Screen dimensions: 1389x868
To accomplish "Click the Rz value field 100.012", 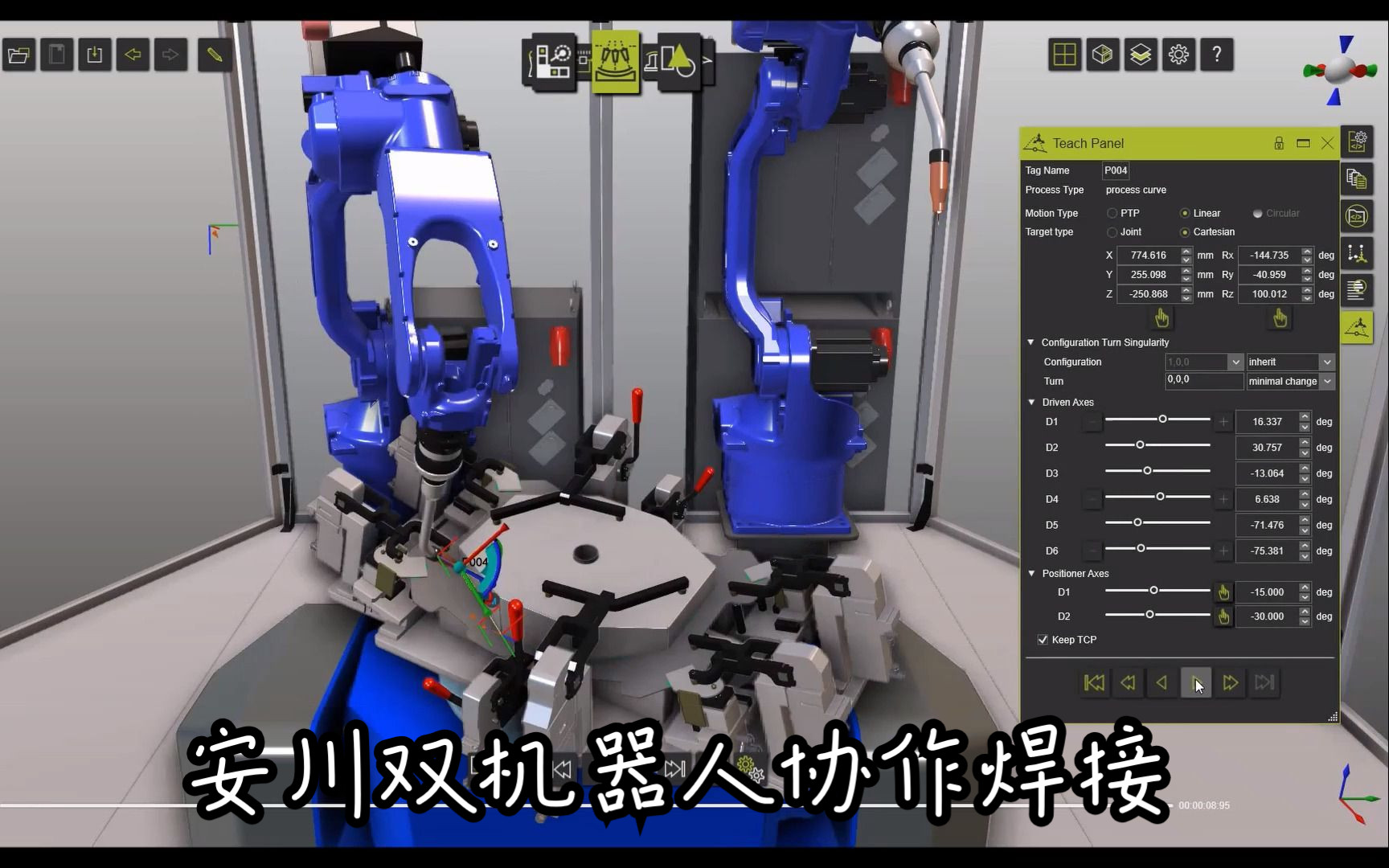I will click(x=1270, y=294).
